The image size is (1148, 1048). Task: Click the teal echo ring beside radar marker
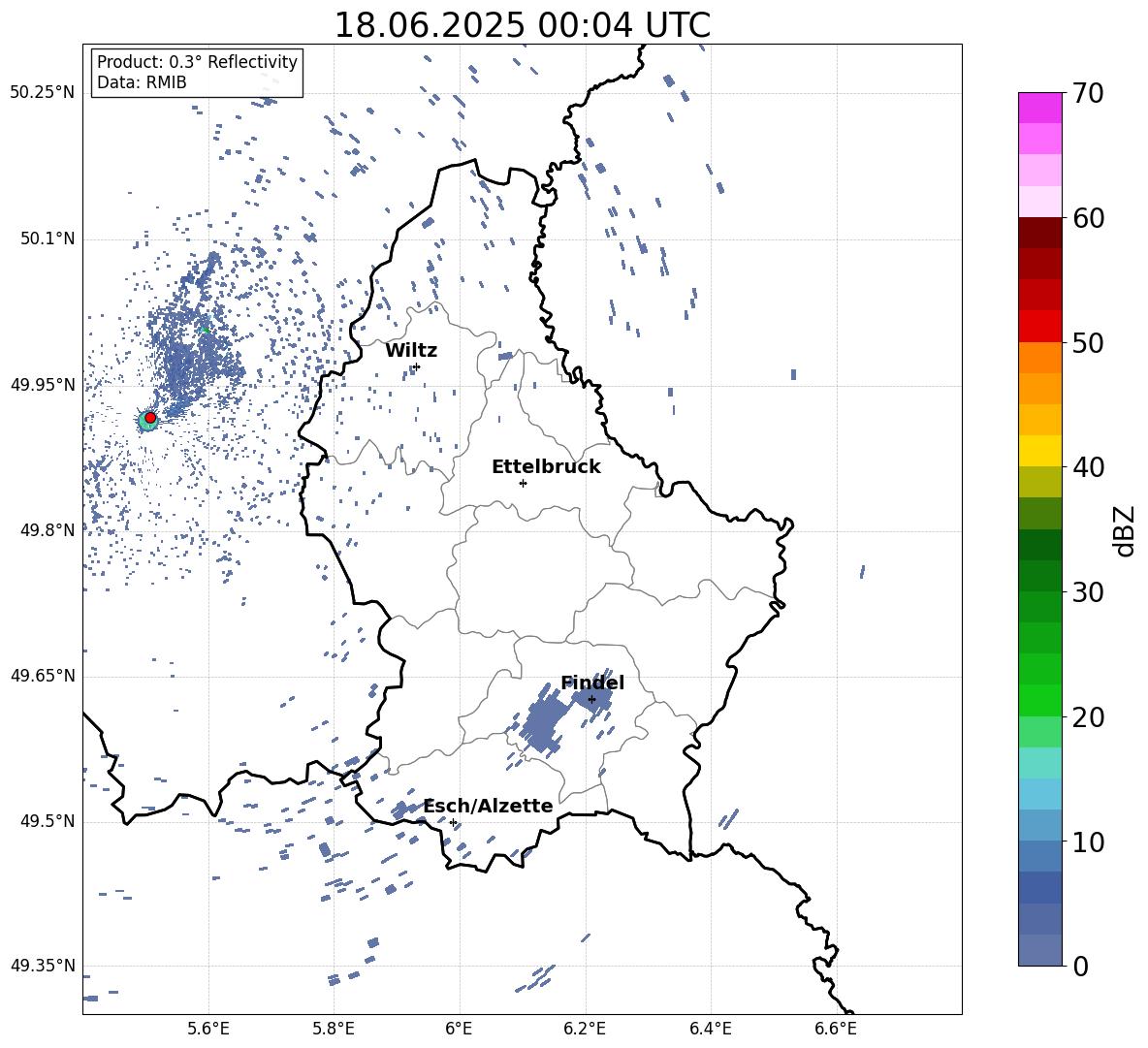[146, 422]
